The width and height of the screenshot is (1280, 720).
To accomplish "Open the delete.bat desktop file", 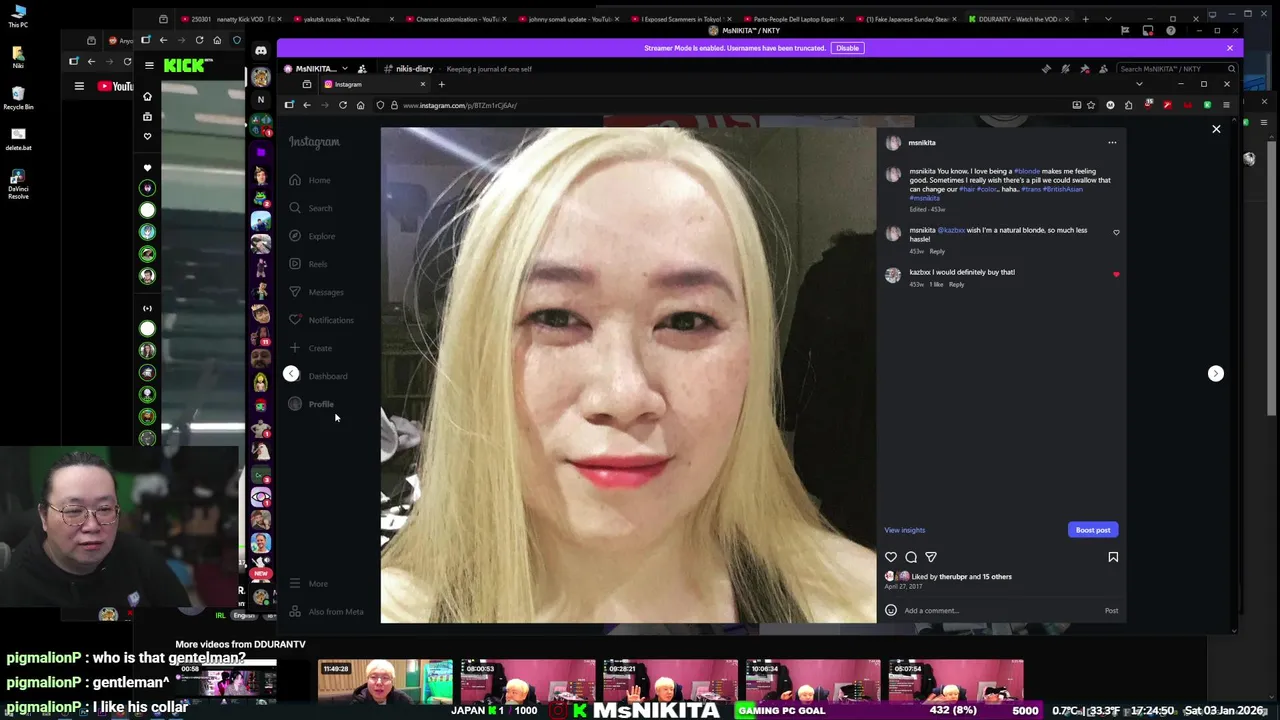I will 18,138.
